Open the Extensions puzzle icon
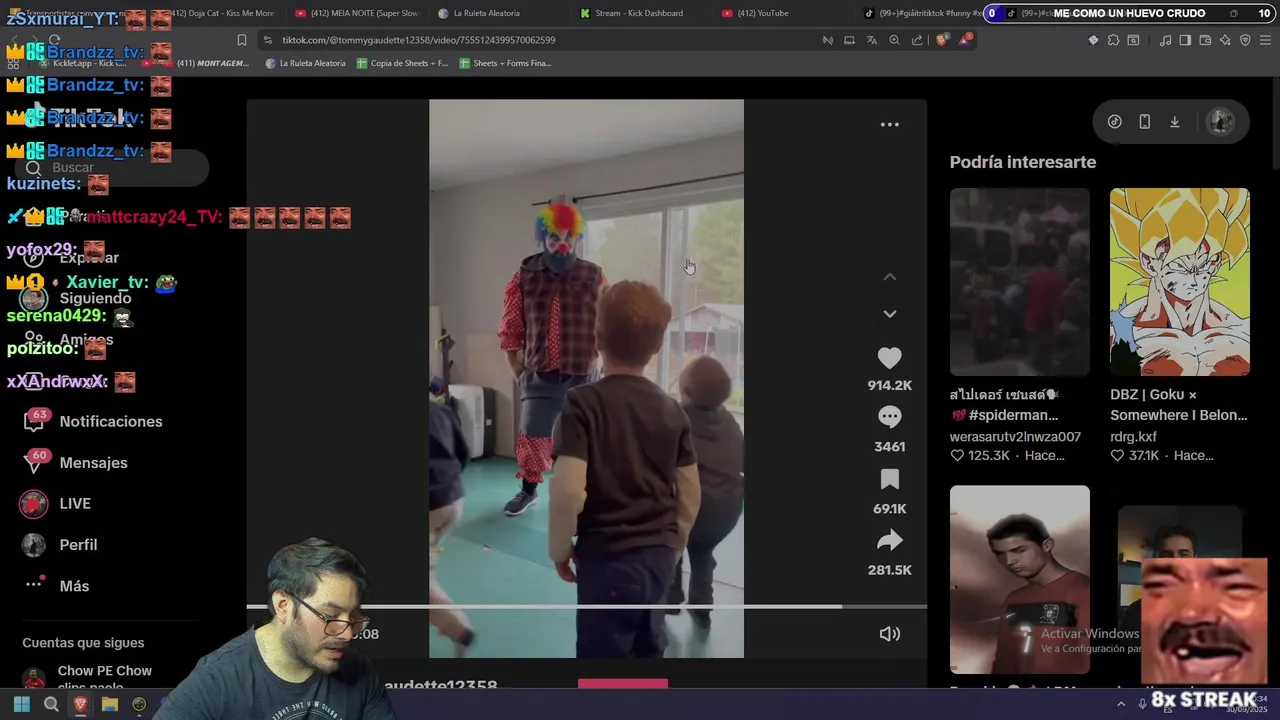 1113,40
